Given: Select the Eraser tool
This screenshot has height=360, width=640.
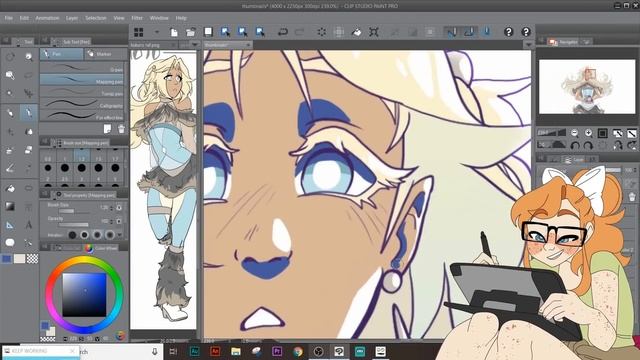Looking at the screenshot, I should 28,150.
